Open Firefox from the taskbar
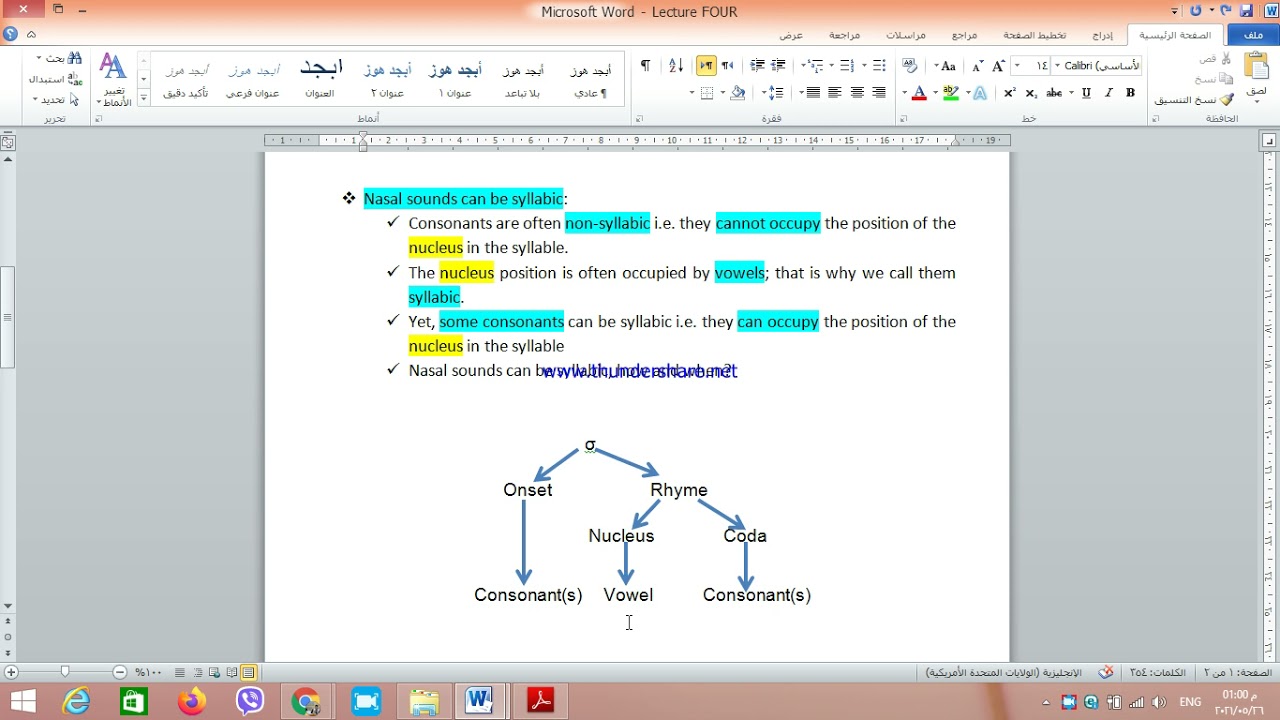The height and width of the screenshot is (720, 1280). [190, 701]
